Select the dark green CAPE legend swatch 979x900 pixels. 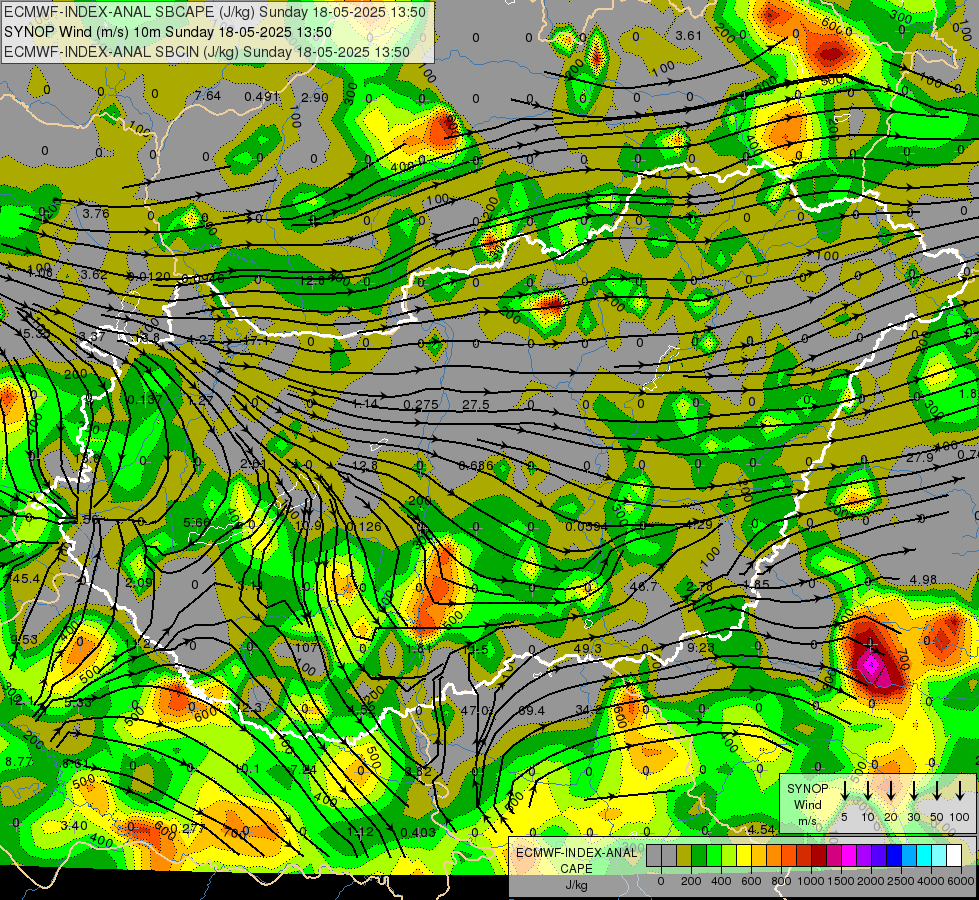[699, 856]
